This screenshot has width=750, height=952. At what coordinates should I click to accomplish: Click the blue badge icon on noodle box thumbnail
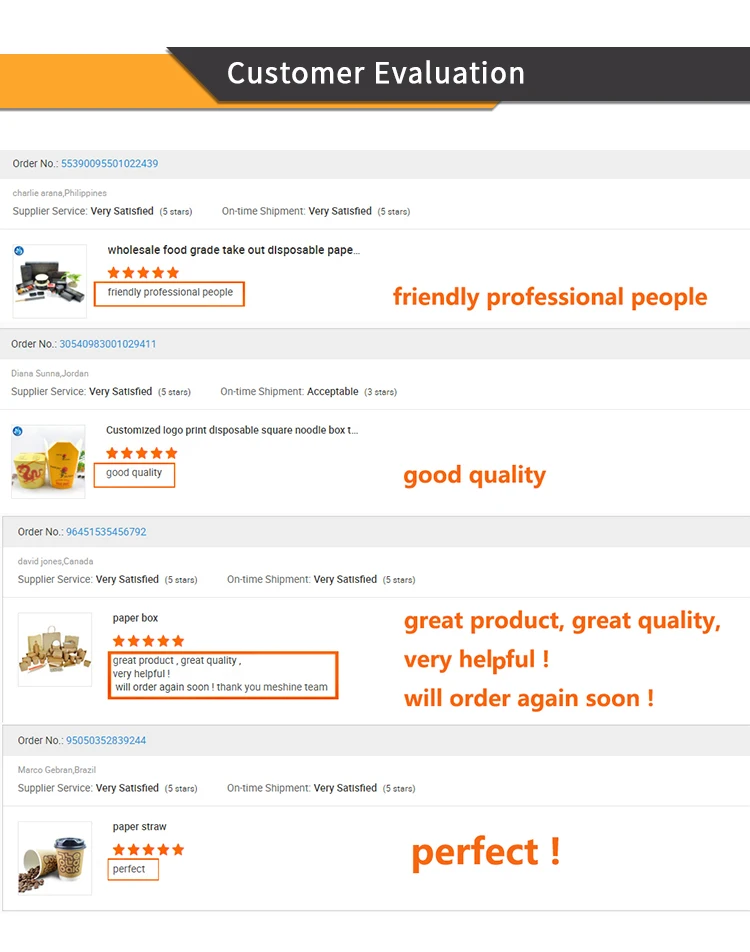pyautogui.click(x=18, y=431)
